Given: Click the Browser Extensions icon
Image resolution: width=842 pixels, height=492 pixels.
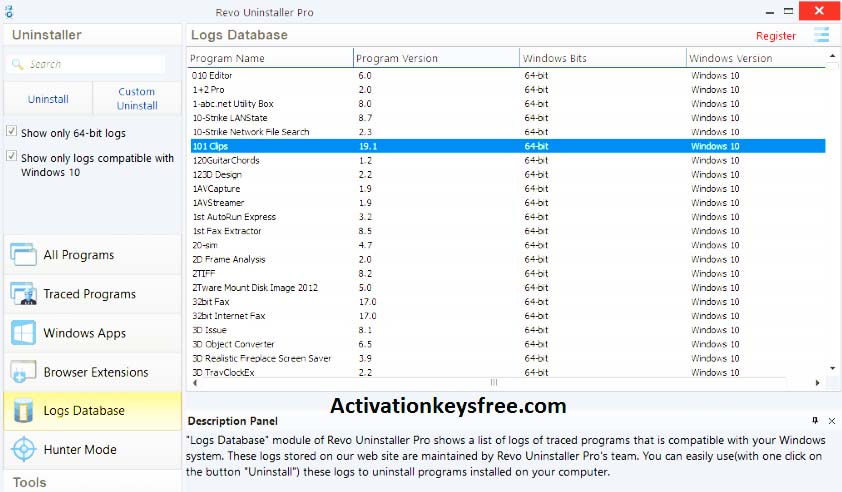Looking at the screenshot, I should pos(23,372).
